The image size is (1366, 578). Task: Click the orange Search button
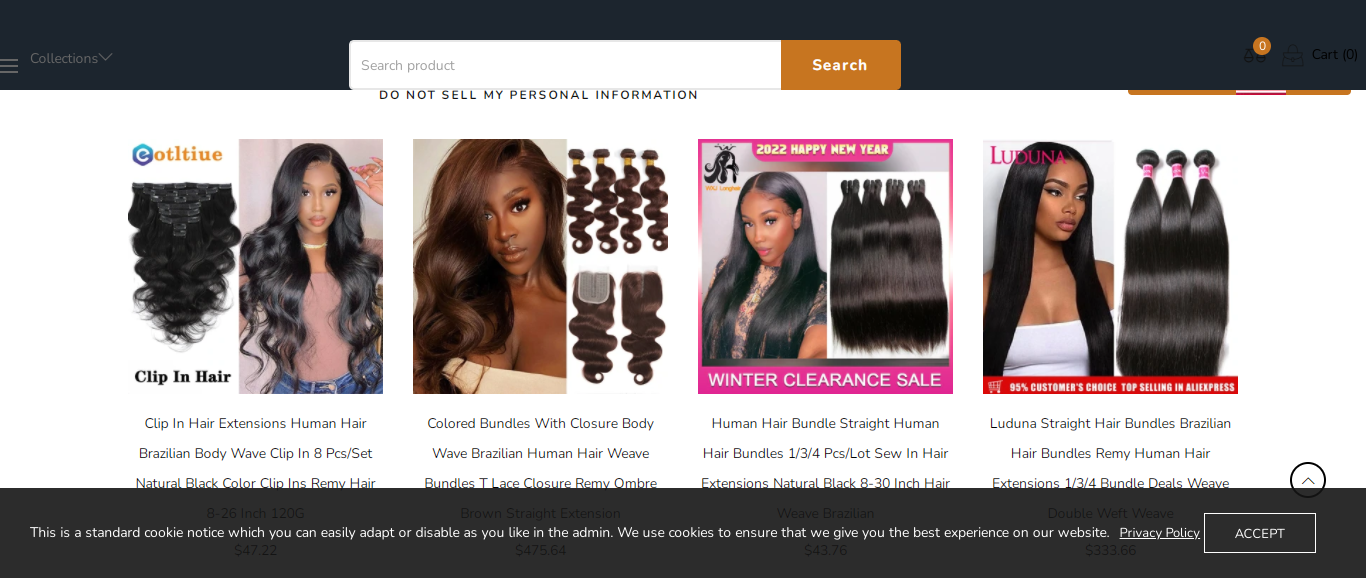click(840, 65)
